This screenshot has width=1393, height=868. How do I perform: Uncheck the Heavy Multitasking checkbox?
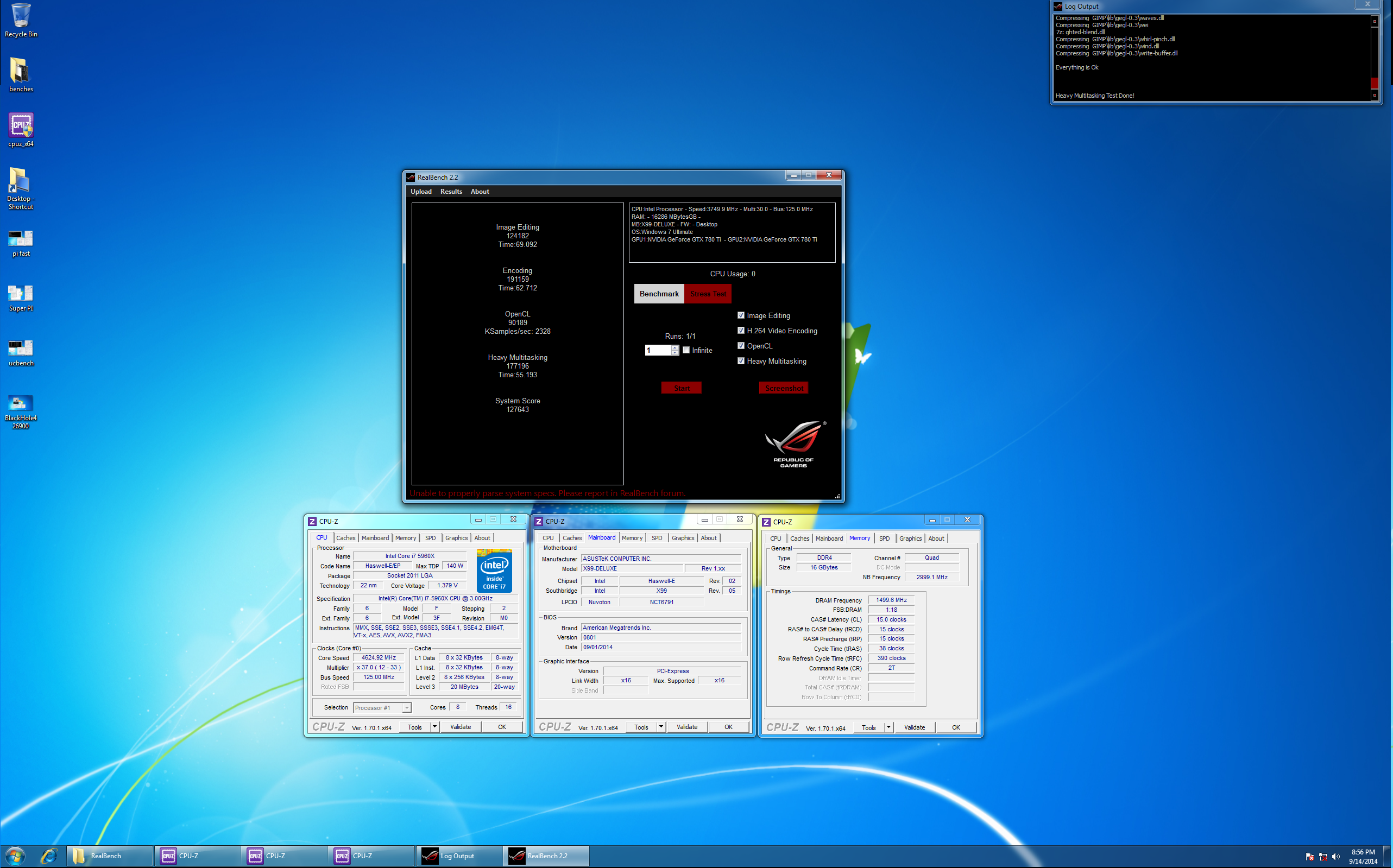click(741, 360)
